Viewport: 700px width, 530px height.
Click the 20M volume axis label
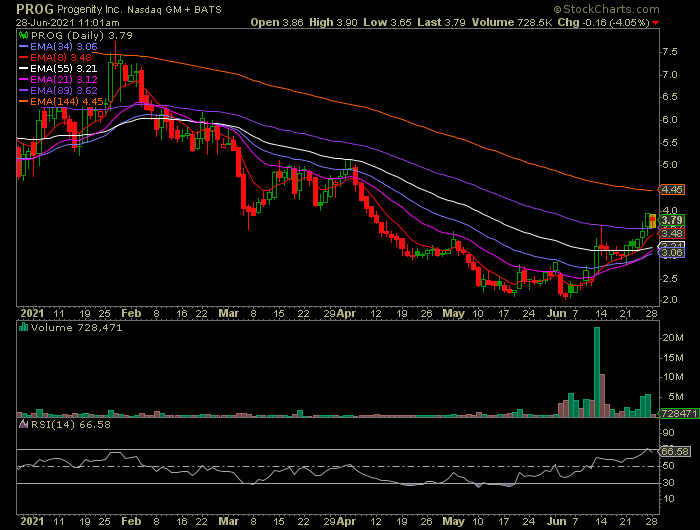673,338
